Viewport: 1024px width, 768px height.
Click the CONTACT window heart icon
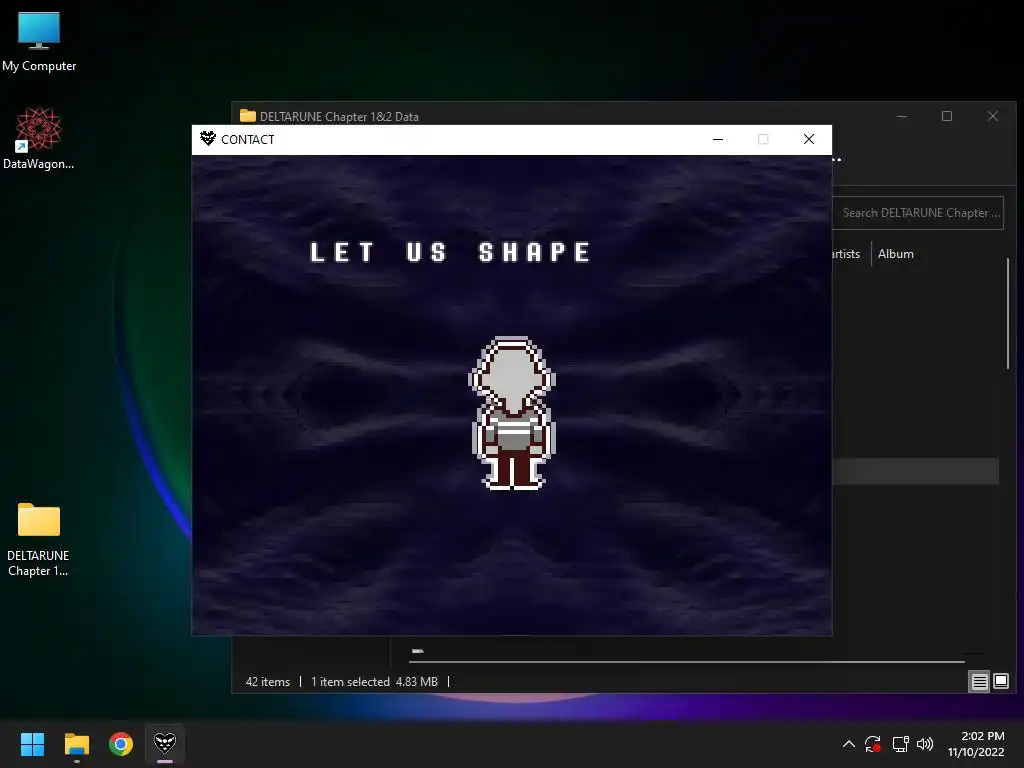[x=208, y=138]
